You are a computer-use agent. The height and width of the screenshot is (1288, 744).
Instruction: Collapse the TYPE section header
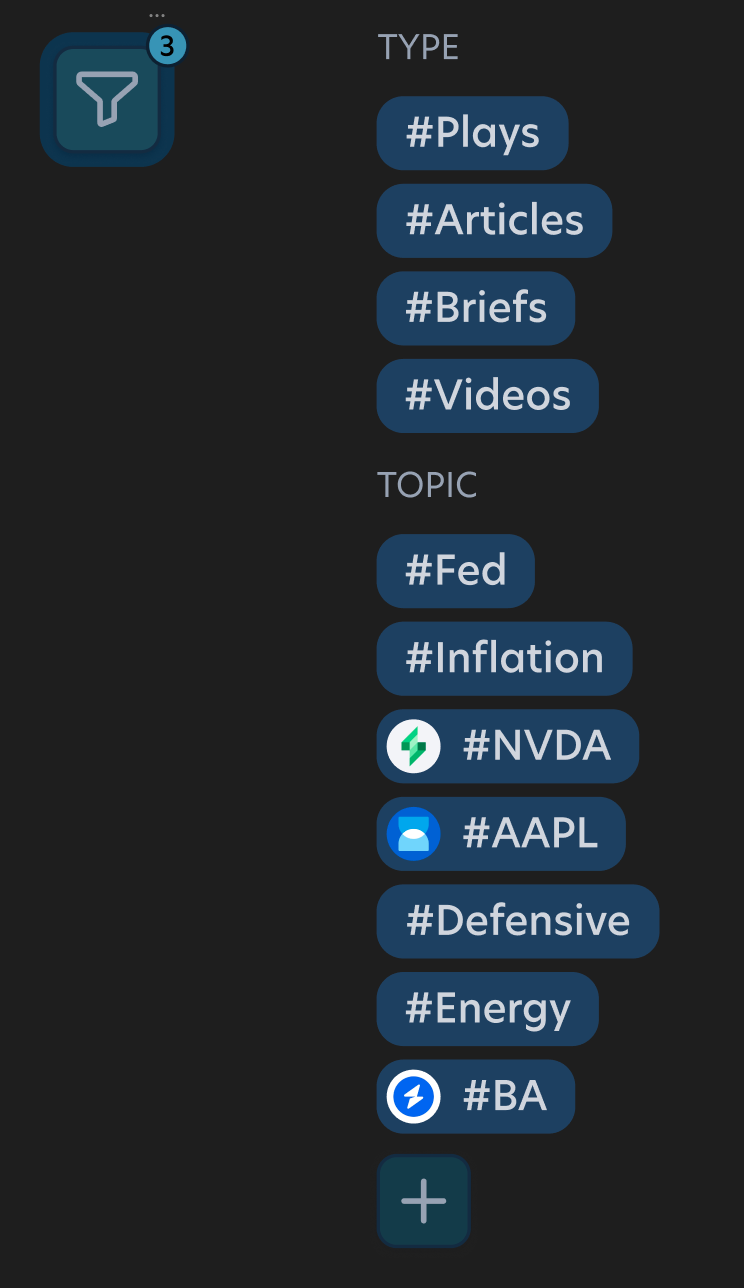[418, 46]
